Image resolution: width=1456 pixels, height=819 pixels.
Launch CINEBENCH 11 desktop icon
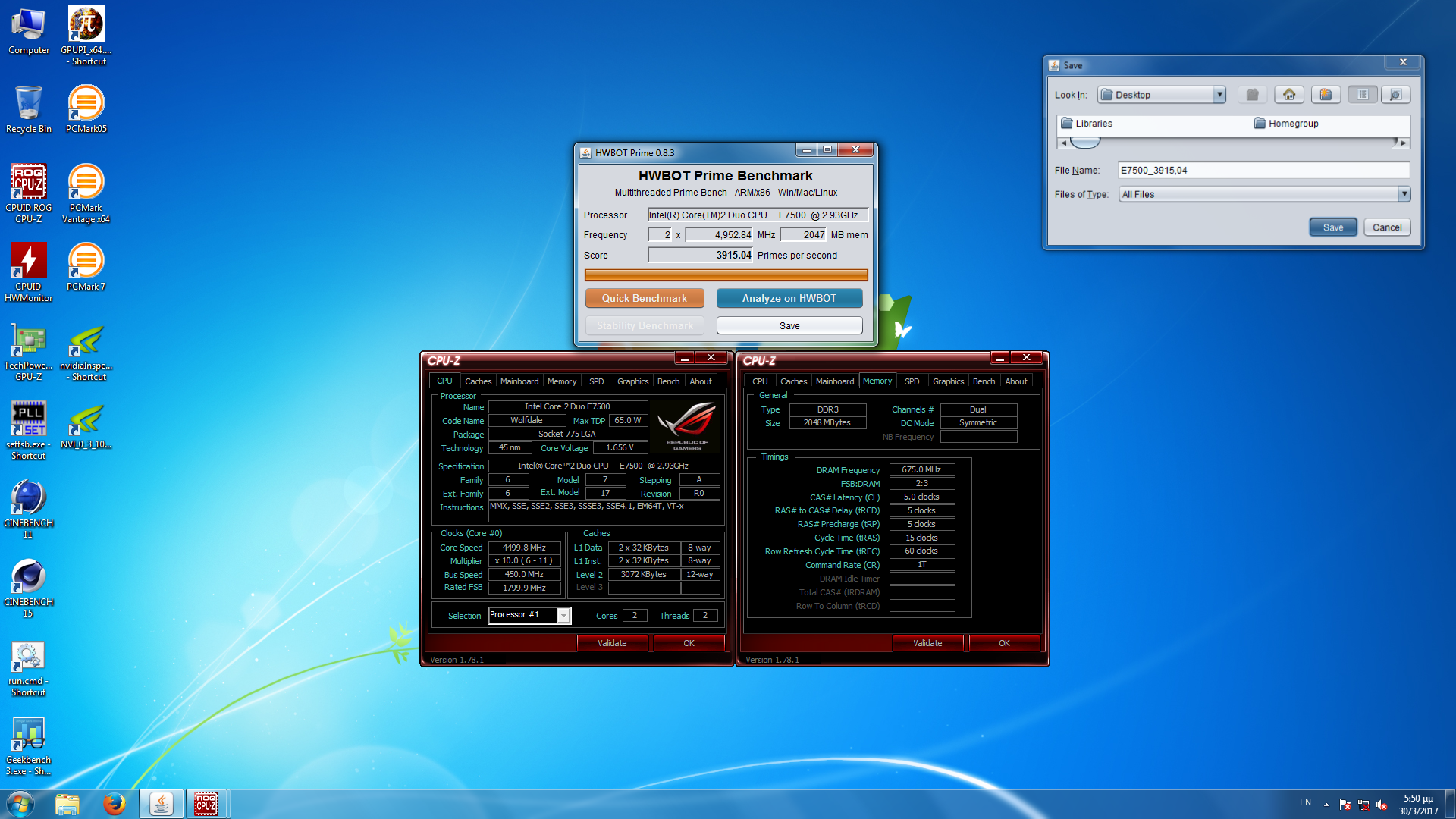point(29,509)
